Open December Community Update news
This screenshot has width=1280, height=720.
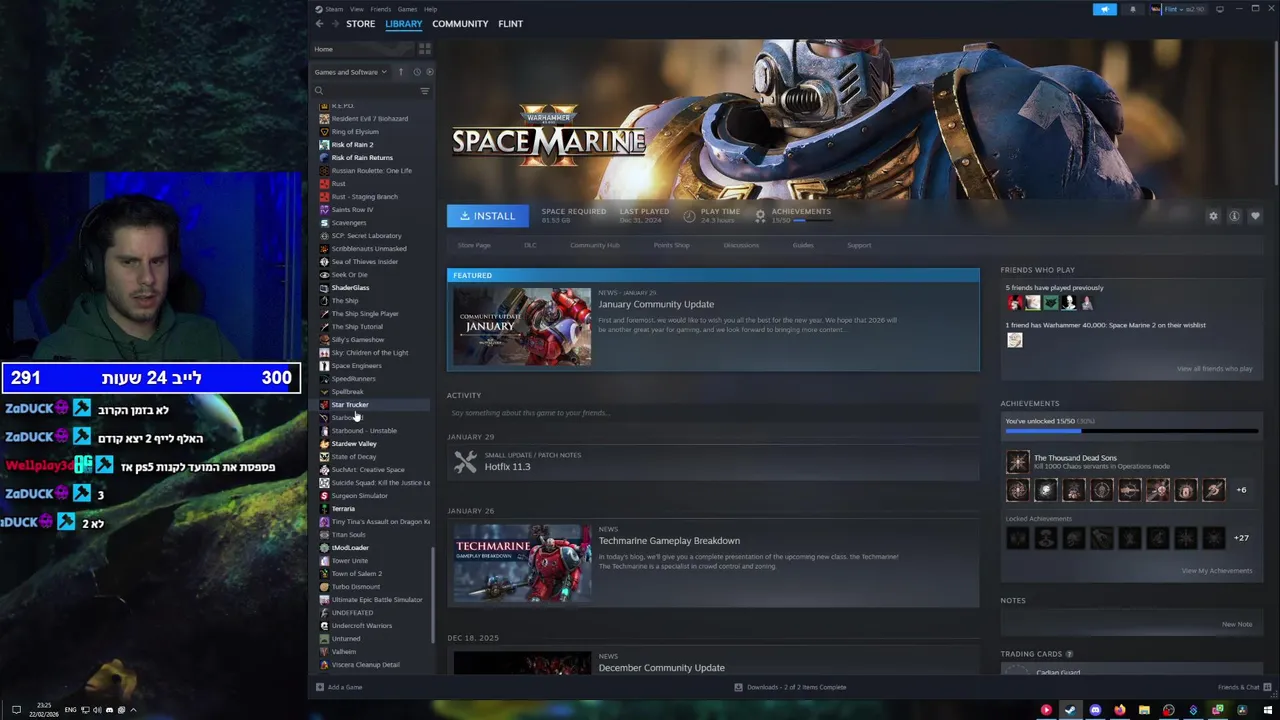[662, 668]
